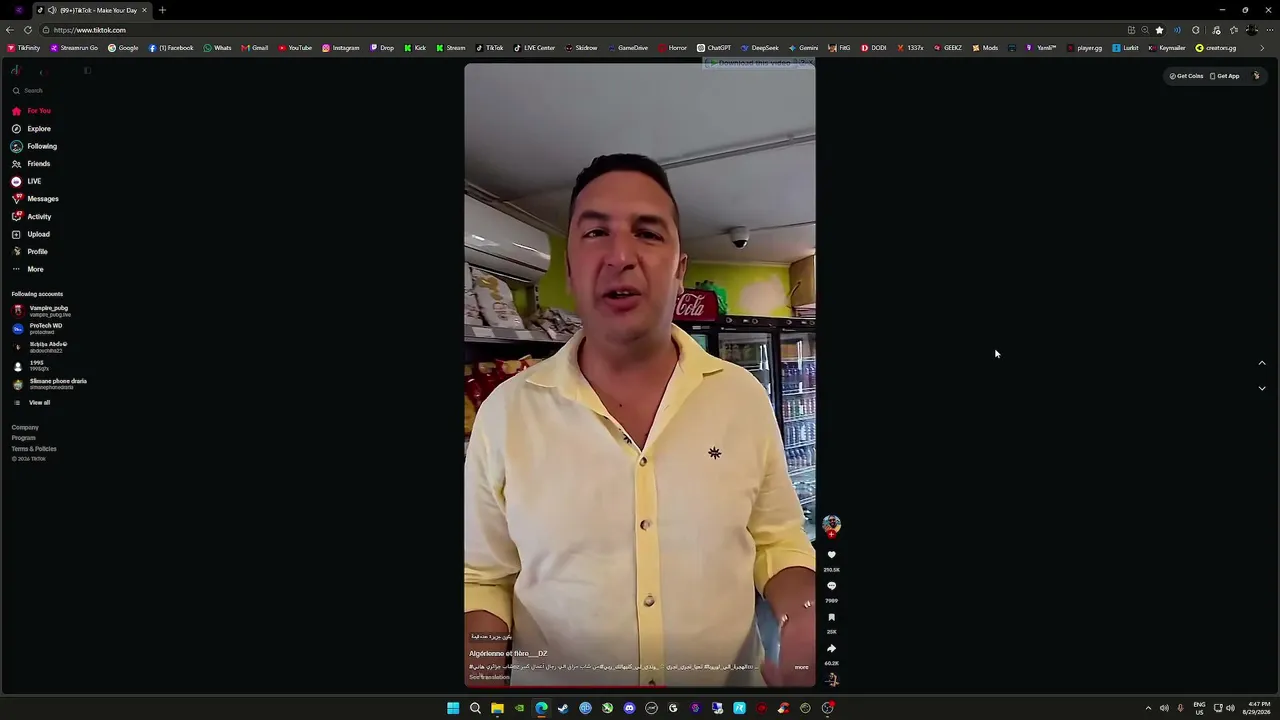The image size is (1280, 720).
Task: Expand Terms & Policies footer section
Action: 34,449
